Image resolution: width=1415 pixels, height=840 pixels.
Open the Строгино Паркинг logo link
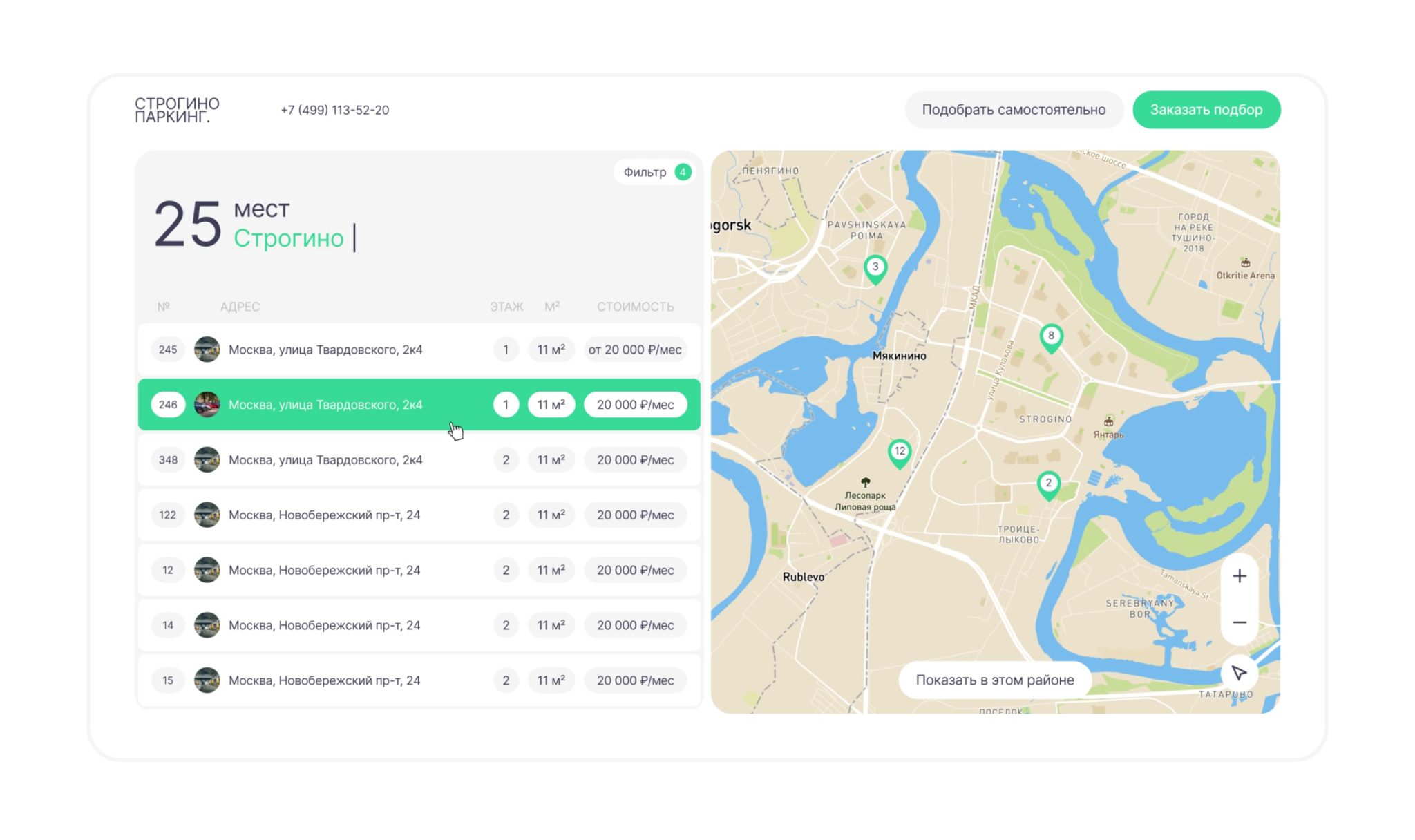click(177, 110)
